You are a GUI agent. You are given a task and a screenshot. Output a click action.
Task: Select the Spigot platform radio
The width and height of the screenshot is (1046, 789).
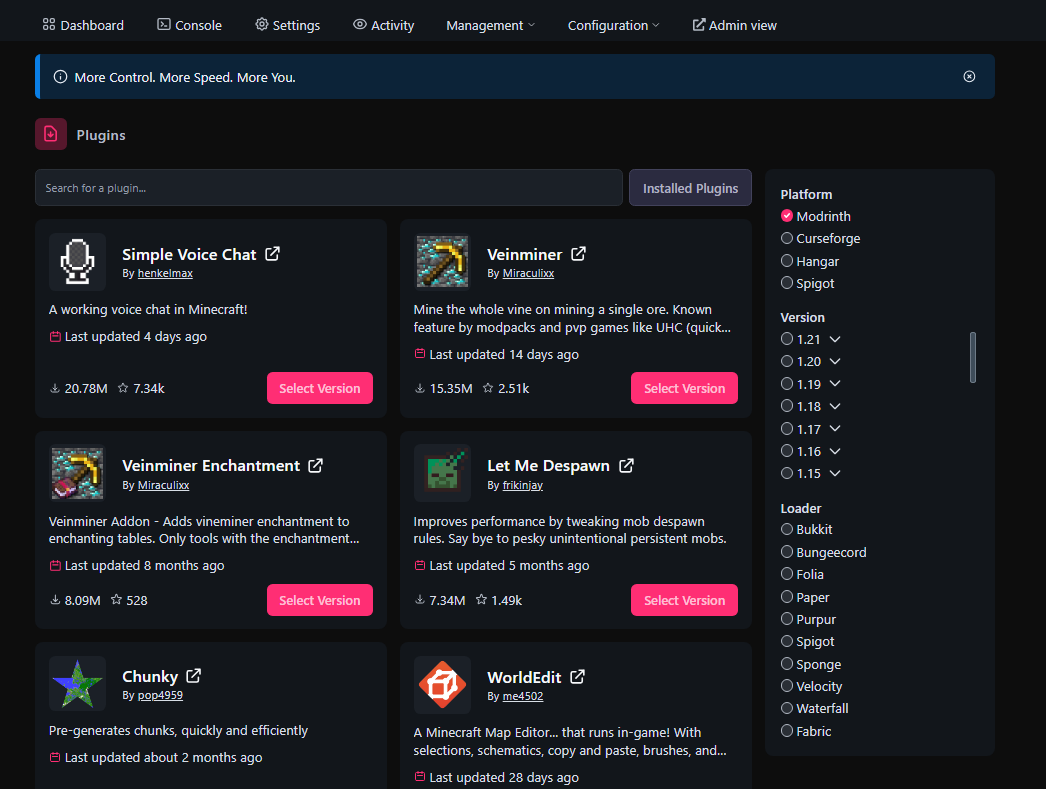(x=787, y=283)
